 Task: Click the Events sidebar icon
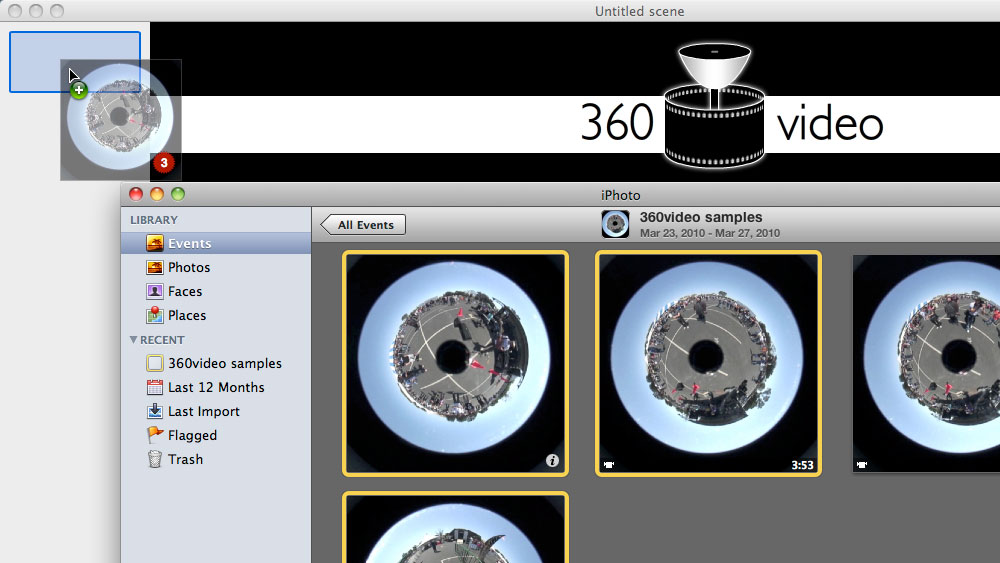[155, 243]
